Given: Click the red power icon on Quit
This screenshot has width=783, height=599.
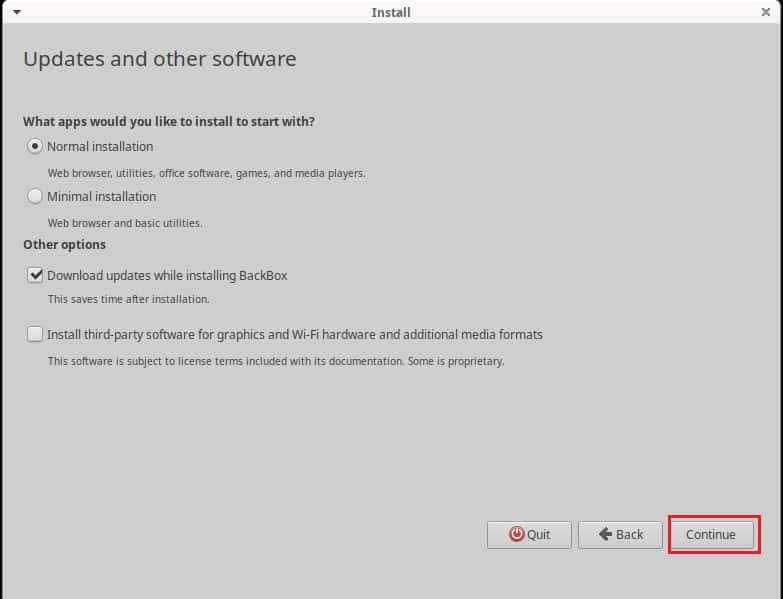Looking at the screenshot, I should pos(516,534).
